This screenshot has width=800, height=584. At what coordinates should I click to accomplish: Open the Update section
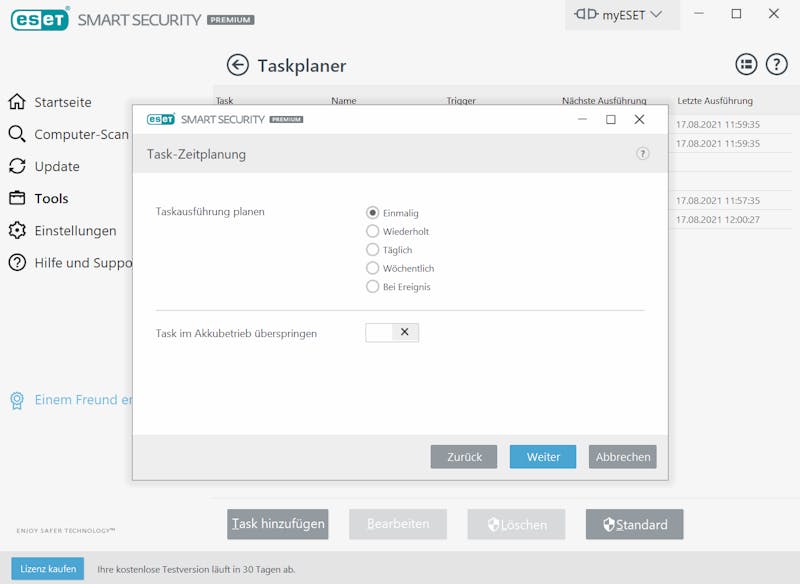(57, 166)
